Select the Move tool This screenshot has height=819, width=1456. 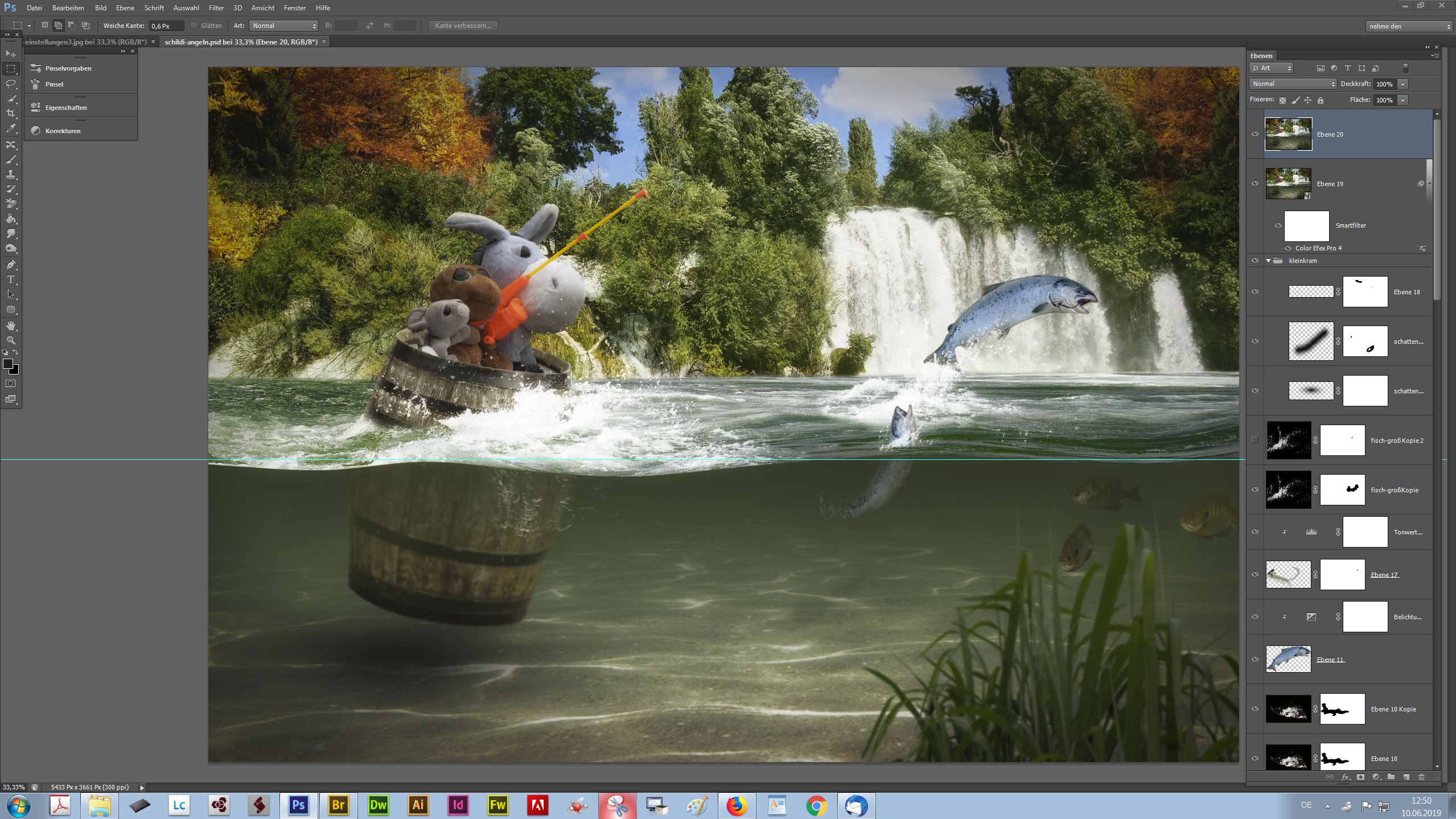pos(11,54)
